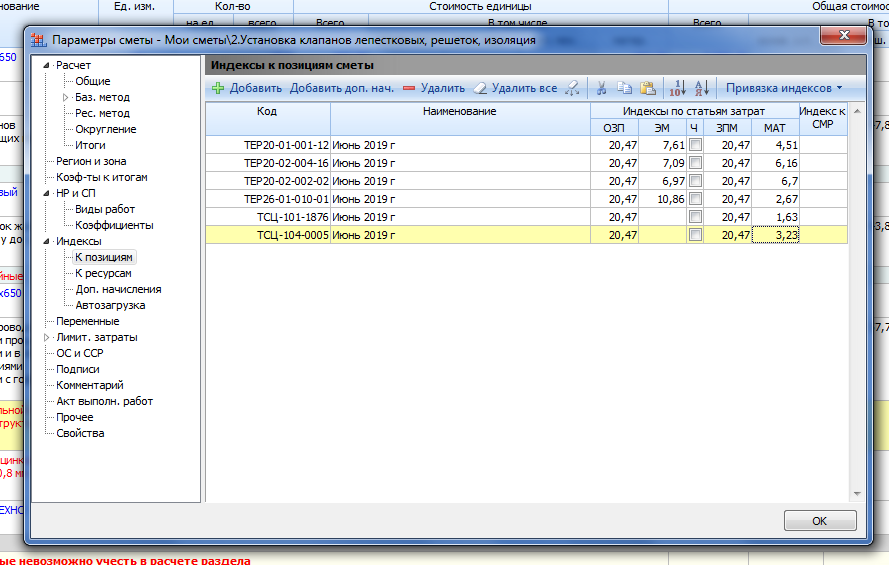Select К ресурсам tree item

[x=103, y=273]
